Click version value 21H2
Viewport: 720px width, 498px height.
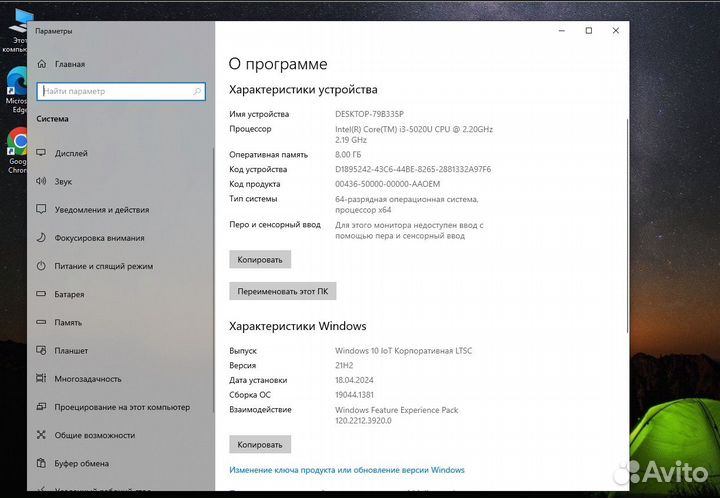pyautogui.click(x=344, y=366)
